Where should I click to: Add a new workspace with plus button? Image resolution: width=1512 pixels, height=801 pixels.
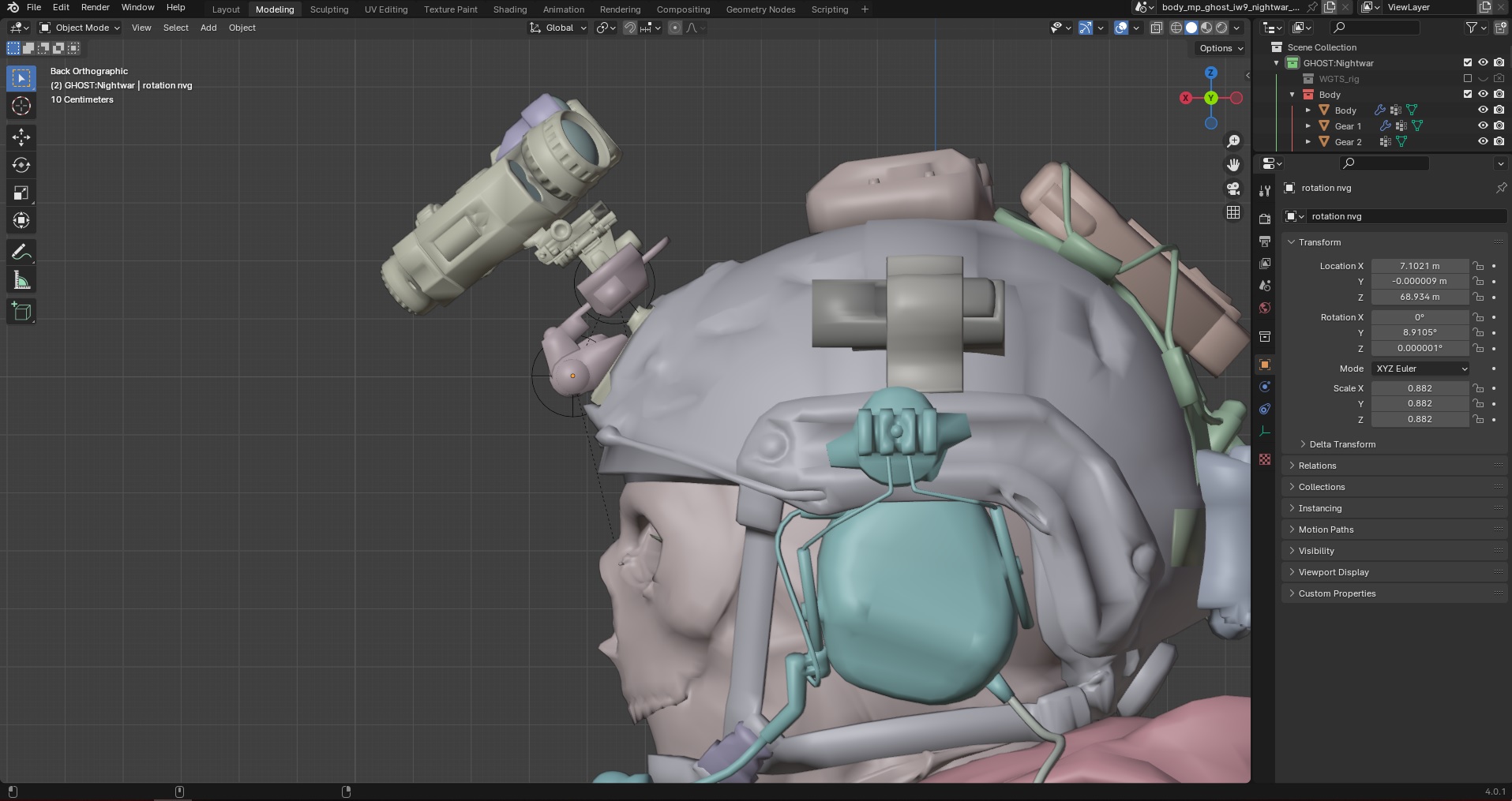pos(865,9)
